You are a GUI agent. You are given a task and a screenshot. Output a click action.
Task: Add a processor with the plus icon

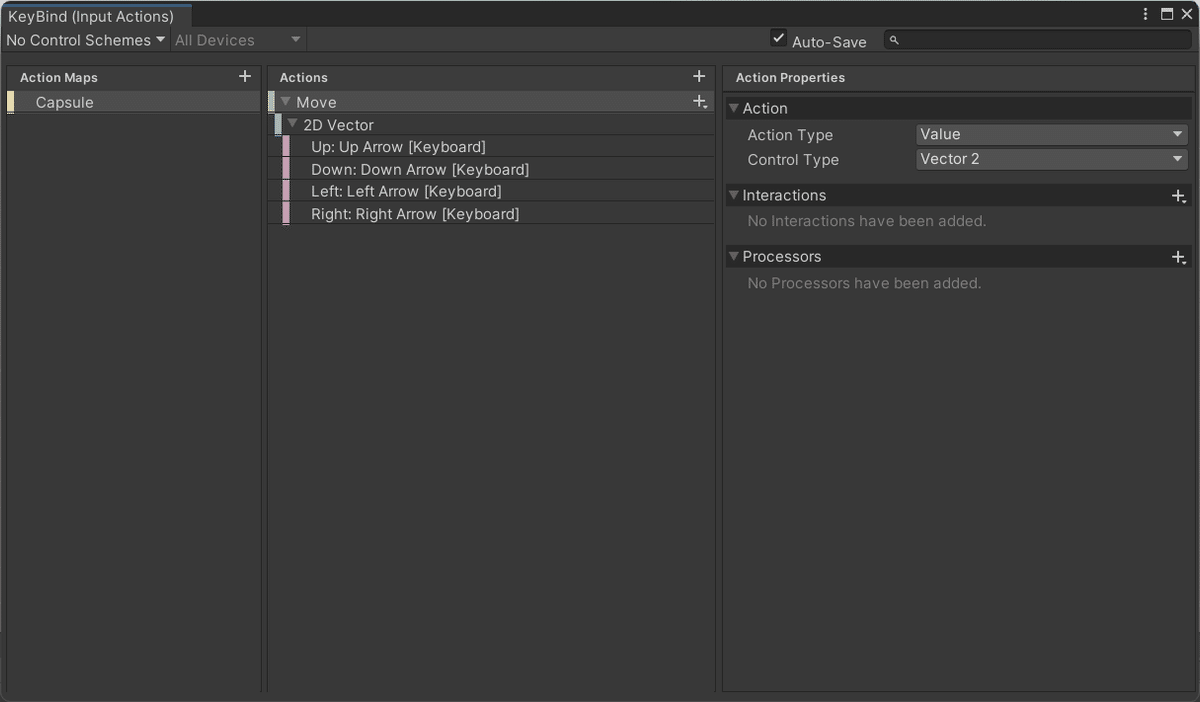[x=1179, y=257]
